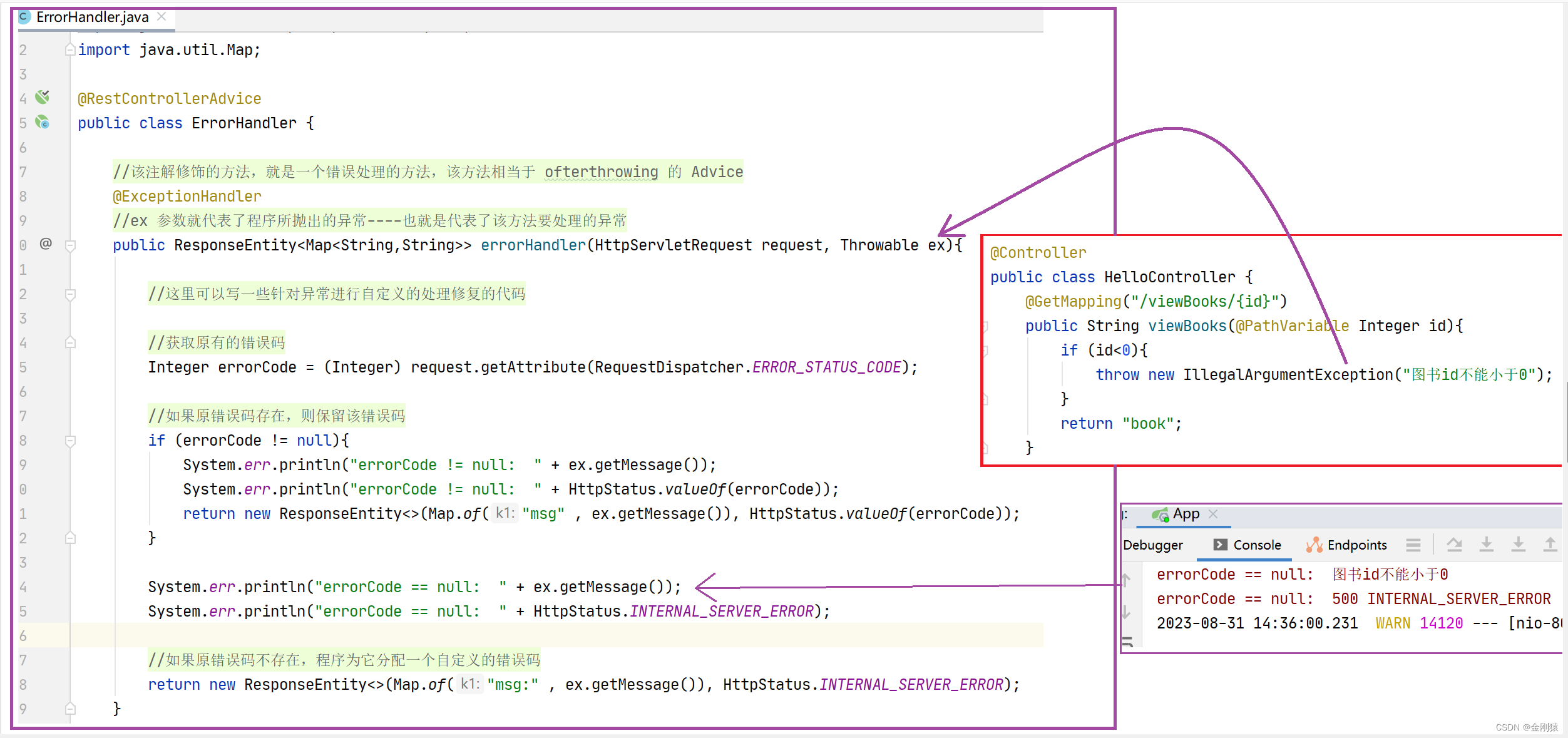
Task: Close the ErrorHandler.java tab
Action: coord(161,17)
